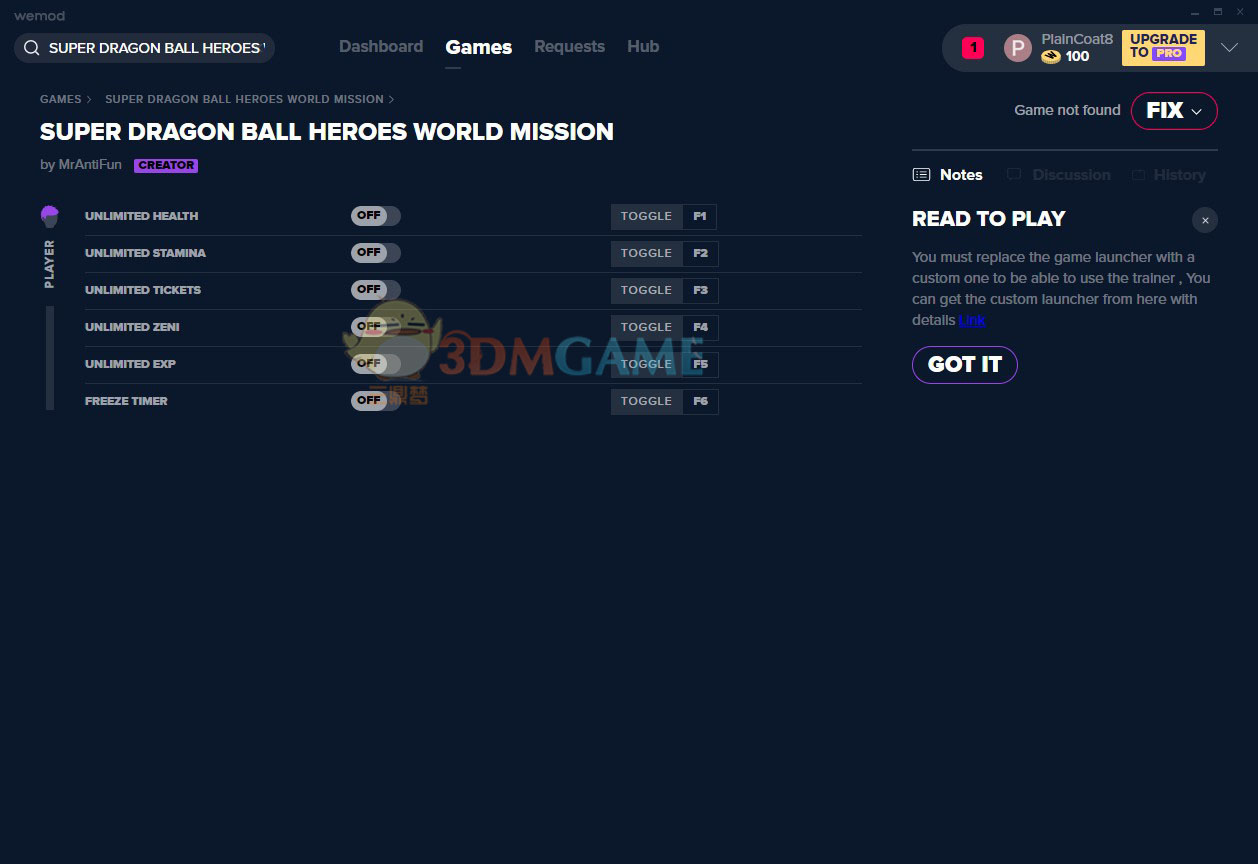Click the coins balance icon
1258x864 pixels.
point(1050,57)
